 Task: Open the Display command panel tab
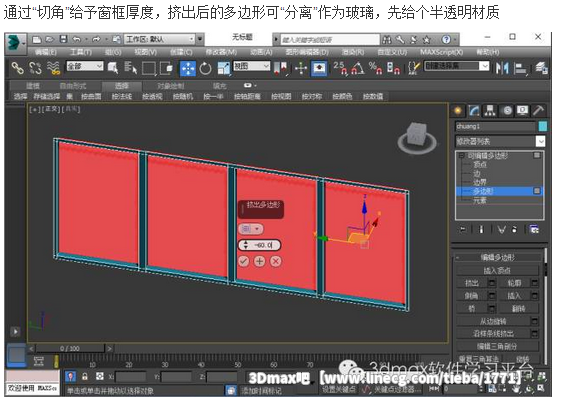523,111
